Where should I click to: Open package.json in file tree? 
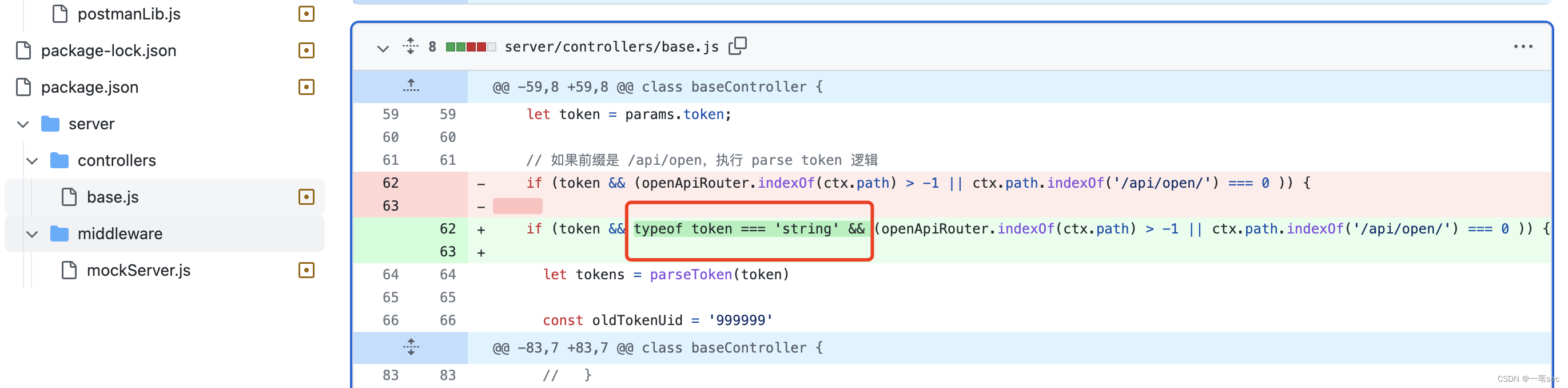[x=89, y=86]
